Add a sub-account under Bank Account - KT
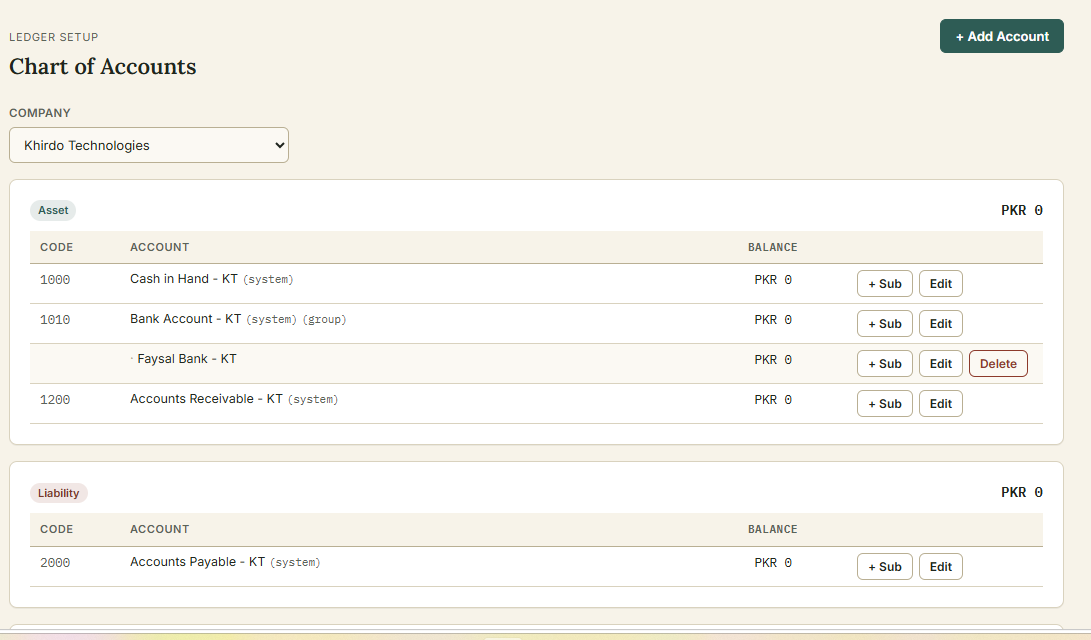Viewport: 1091px width, 640px height. [884, 323]
